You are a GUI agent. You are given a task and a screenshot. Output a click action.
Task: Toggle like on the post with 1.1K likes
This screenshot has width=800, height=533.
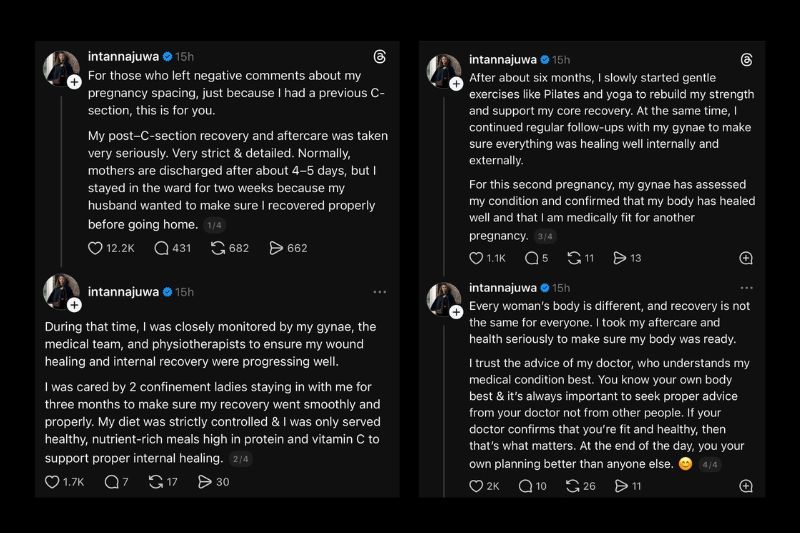coord(476,258)
